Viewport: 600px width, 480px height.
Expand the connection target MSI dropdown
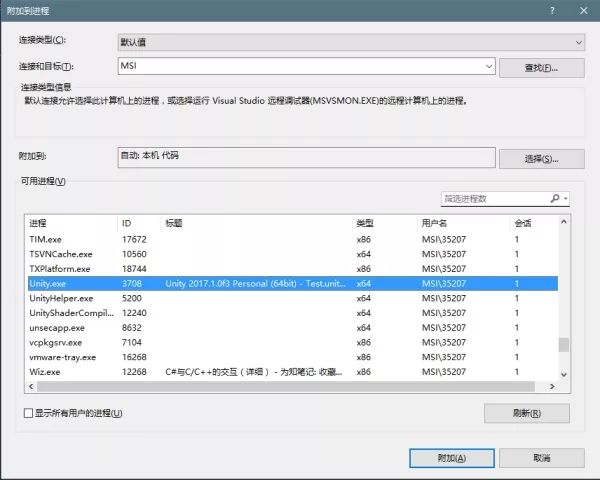489,66
